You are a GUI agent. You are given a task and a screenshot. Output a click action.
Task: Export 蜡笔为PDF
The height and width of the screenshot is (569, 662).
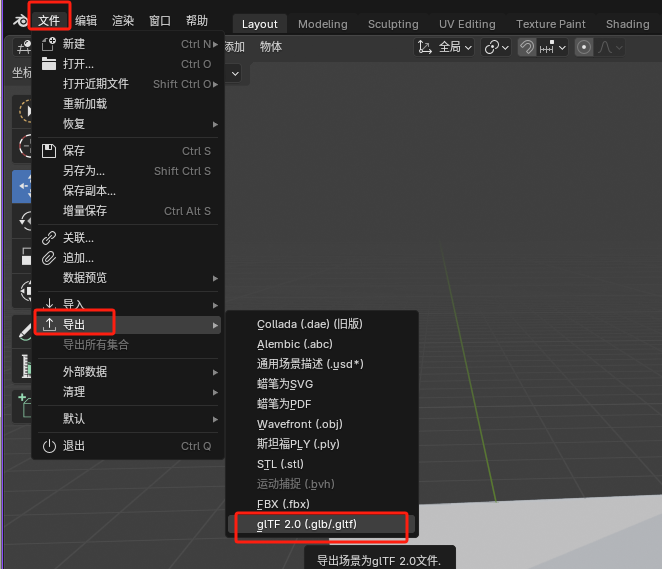[322, 404]
